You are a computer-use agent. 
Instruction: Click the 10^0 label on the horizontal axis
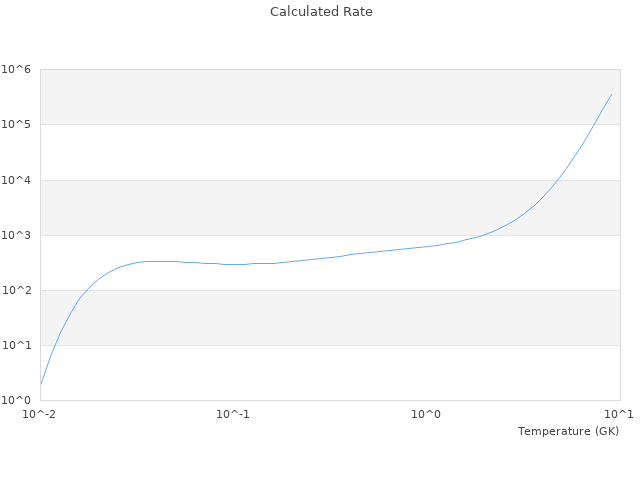tap(426, 414)
